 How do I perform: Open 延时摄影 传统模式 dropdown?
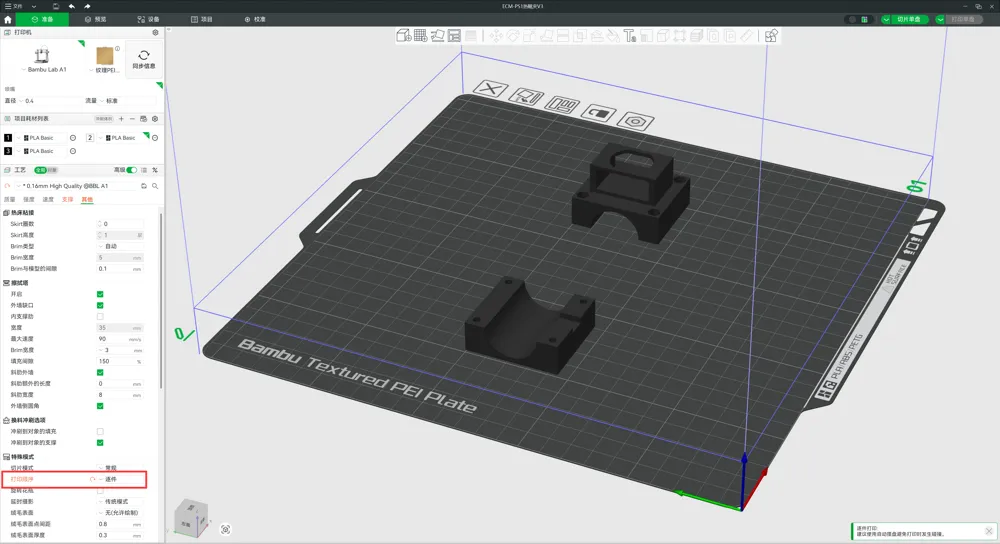tap(120, 501)
